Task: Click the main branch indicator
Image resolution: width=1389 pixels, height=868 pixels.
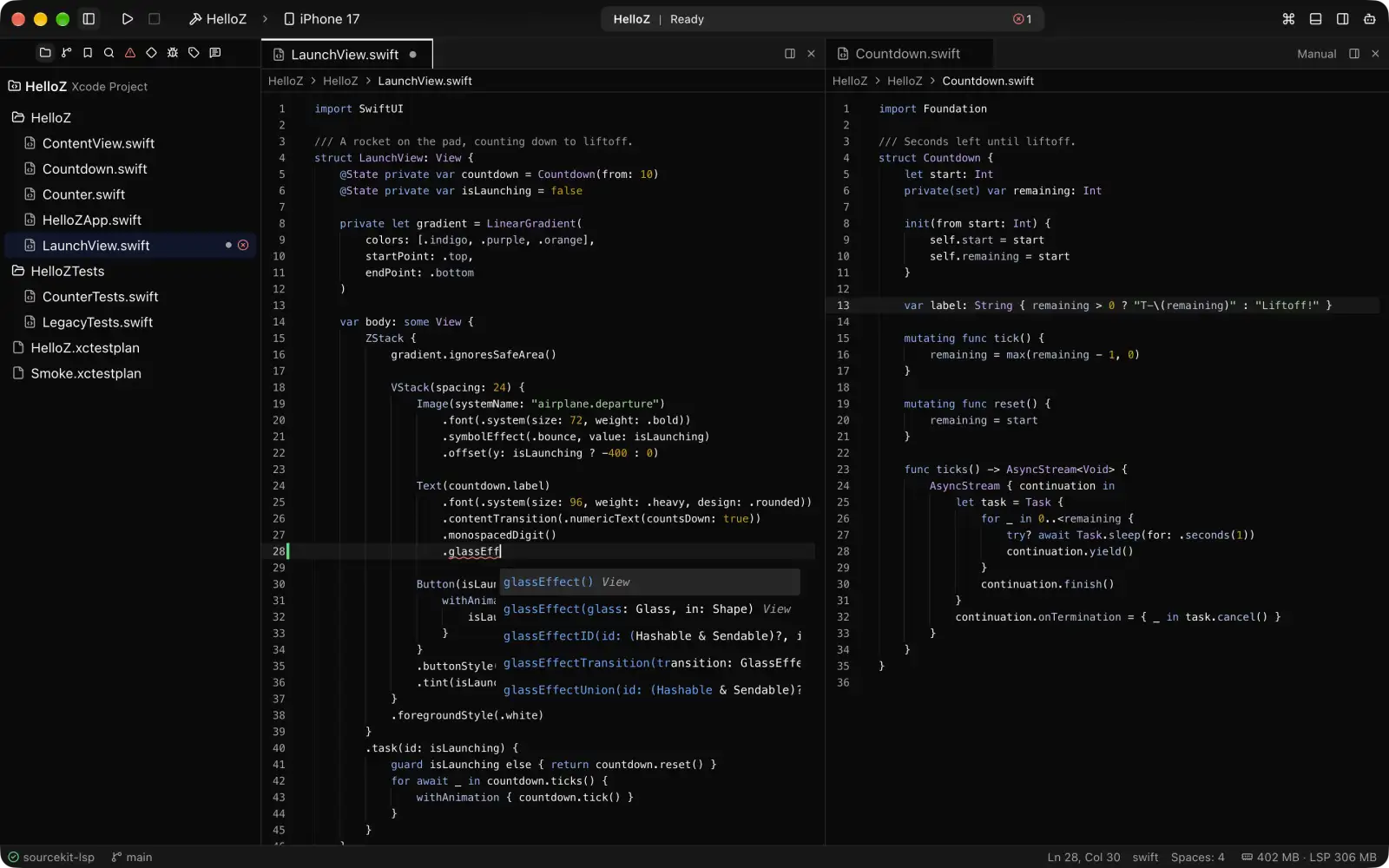Action: click(x=132, y=857)
